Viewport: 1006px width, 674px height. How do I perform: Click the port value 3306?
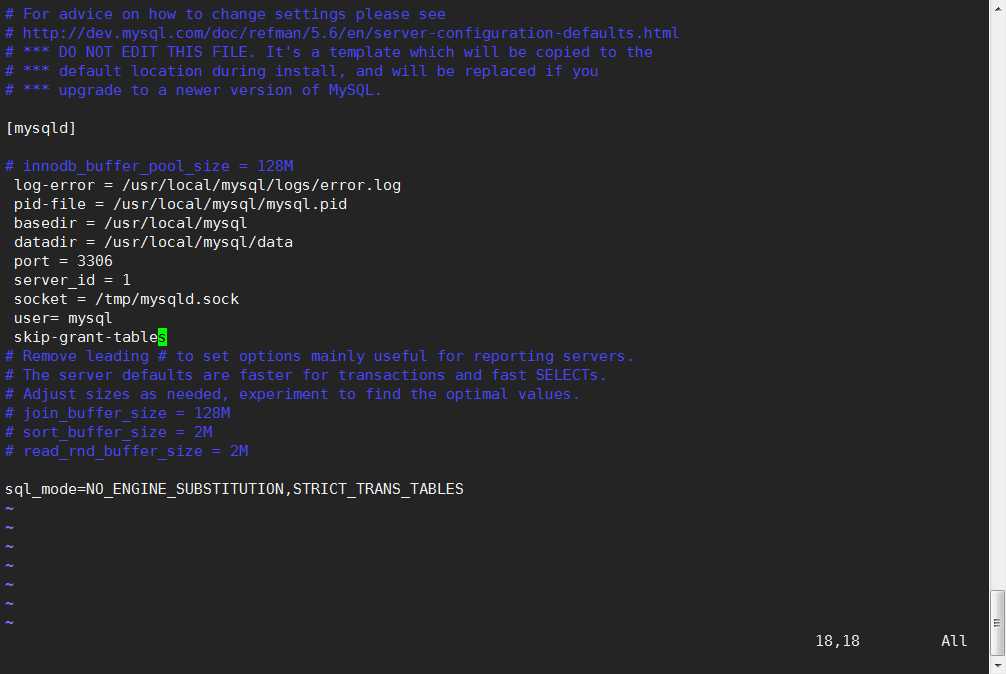pos(94,261)
